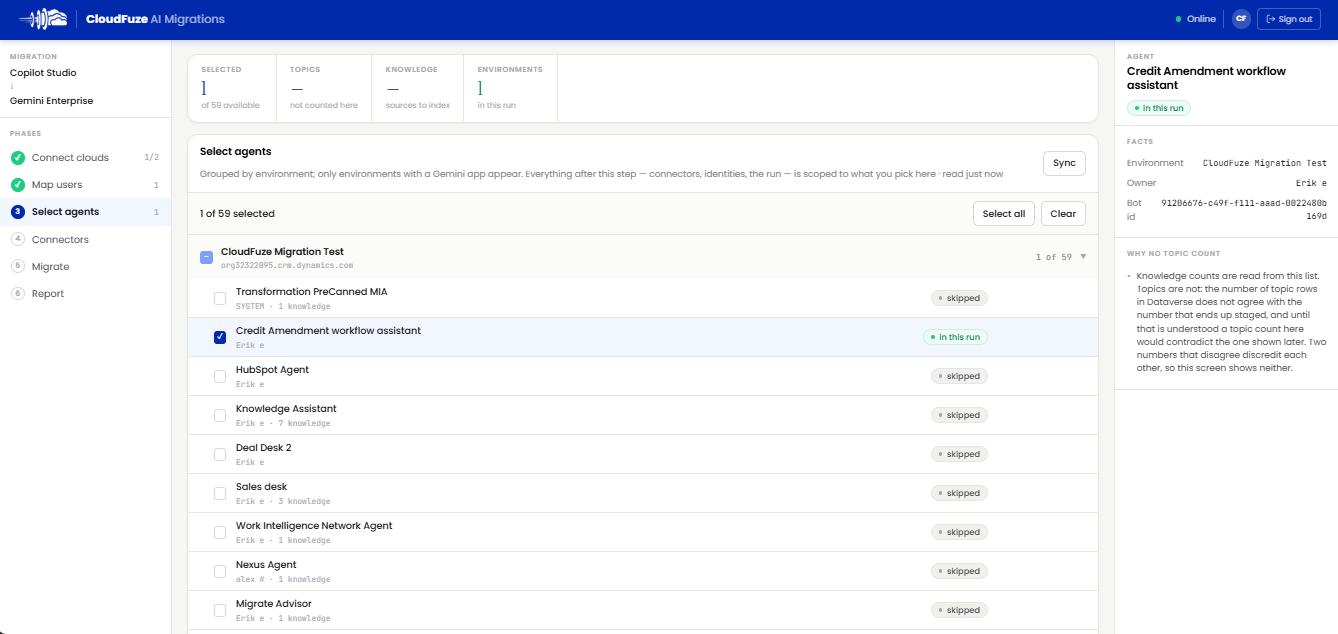Image resolution: width=1338 pixels, height=634 pixels.
Task: Click the Migrate Advisor agent name
Action: pos(274,604)
